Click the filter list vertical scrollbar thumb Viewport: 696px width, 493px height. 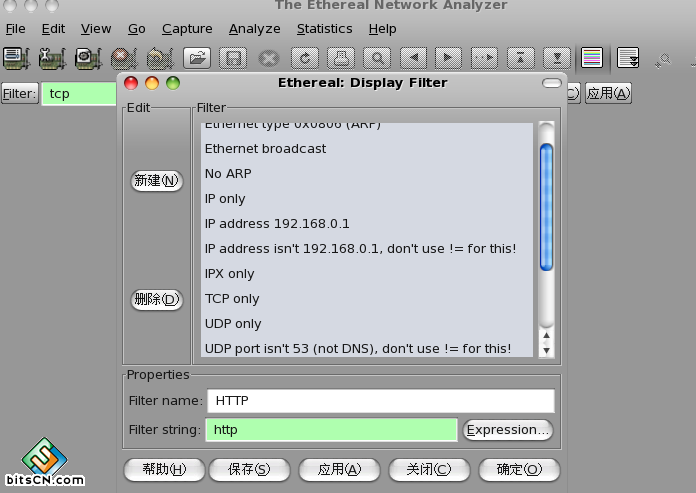click(546, 207)
